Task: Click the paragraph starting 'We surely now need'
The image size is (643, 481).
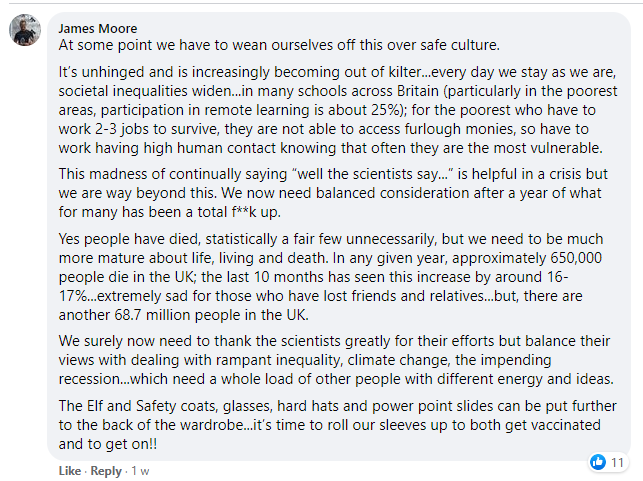Action: click(x=336, y=360)
